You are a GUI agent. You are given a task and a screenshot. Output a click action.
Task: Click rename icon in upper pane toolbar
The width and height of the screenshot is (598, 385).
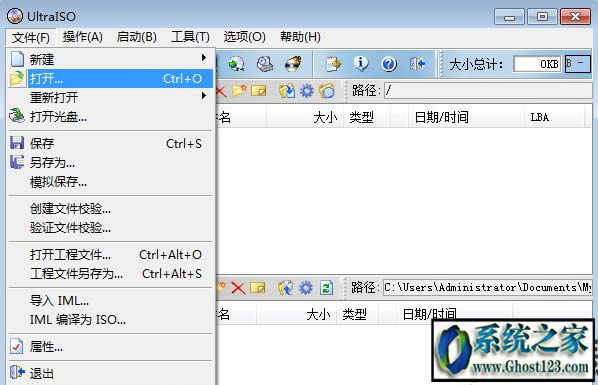pos(259,91)
